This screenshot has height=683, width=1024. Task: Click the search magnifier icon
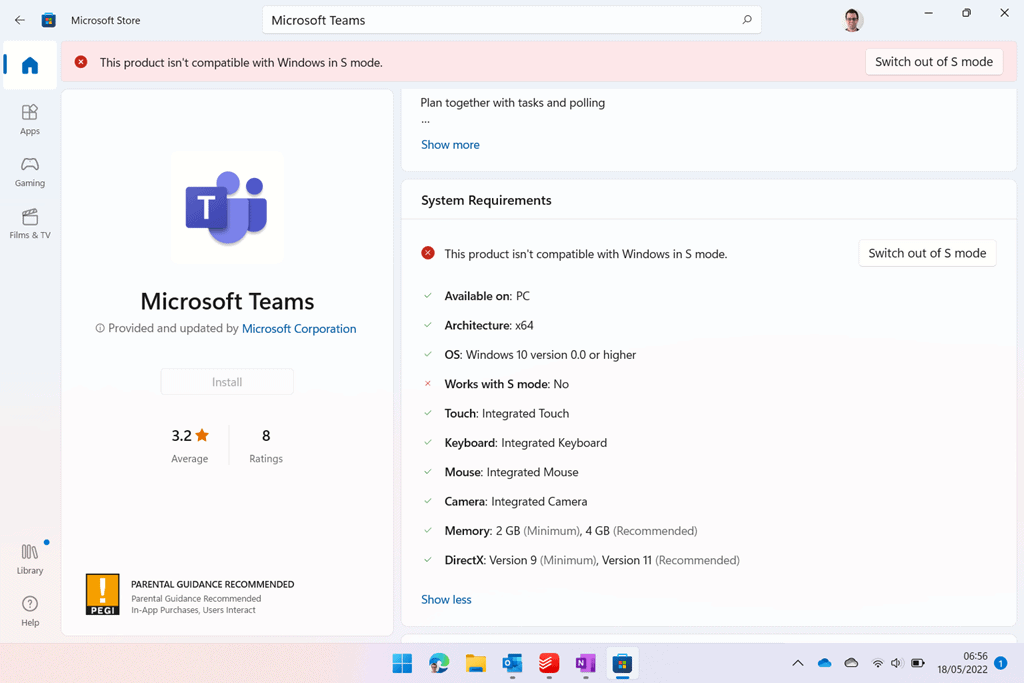[x=746, y=20]
